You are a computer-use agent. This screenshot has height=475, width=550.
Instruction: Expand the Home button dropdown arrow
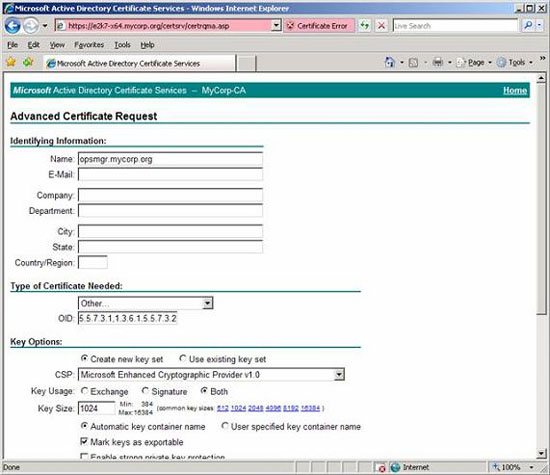(402, 63)
